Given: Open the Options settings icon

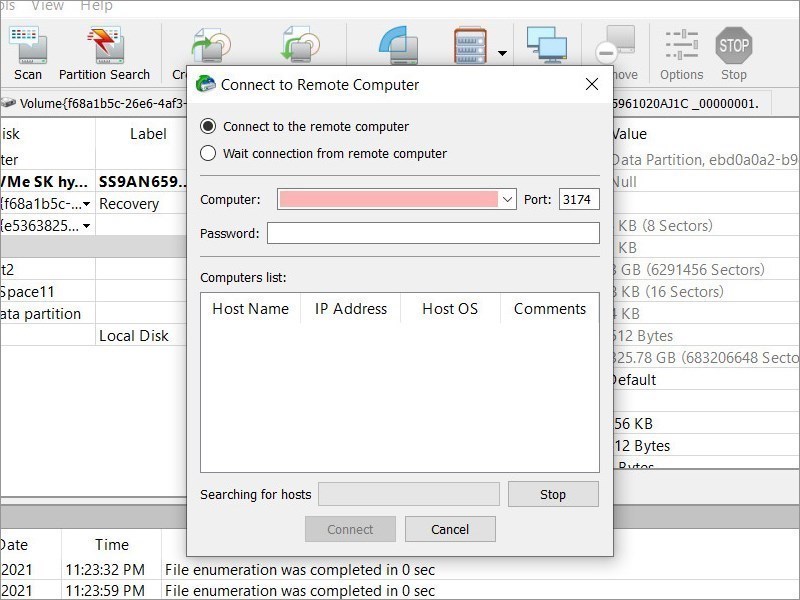Looking at the screenshot, I should point(682,46).
